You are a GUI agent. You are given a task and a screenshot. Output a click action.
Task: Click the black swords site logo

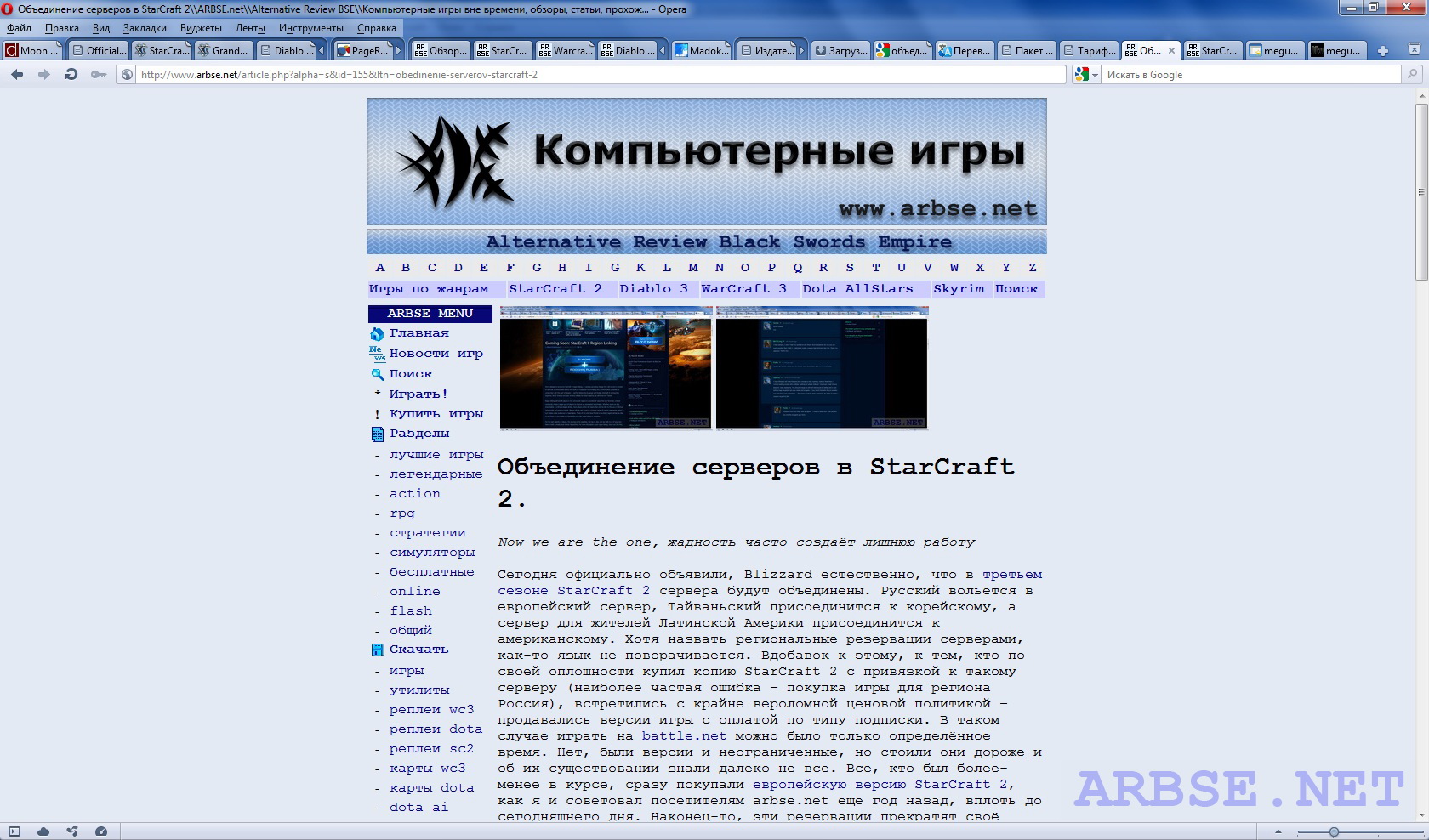tap(455, 162)
